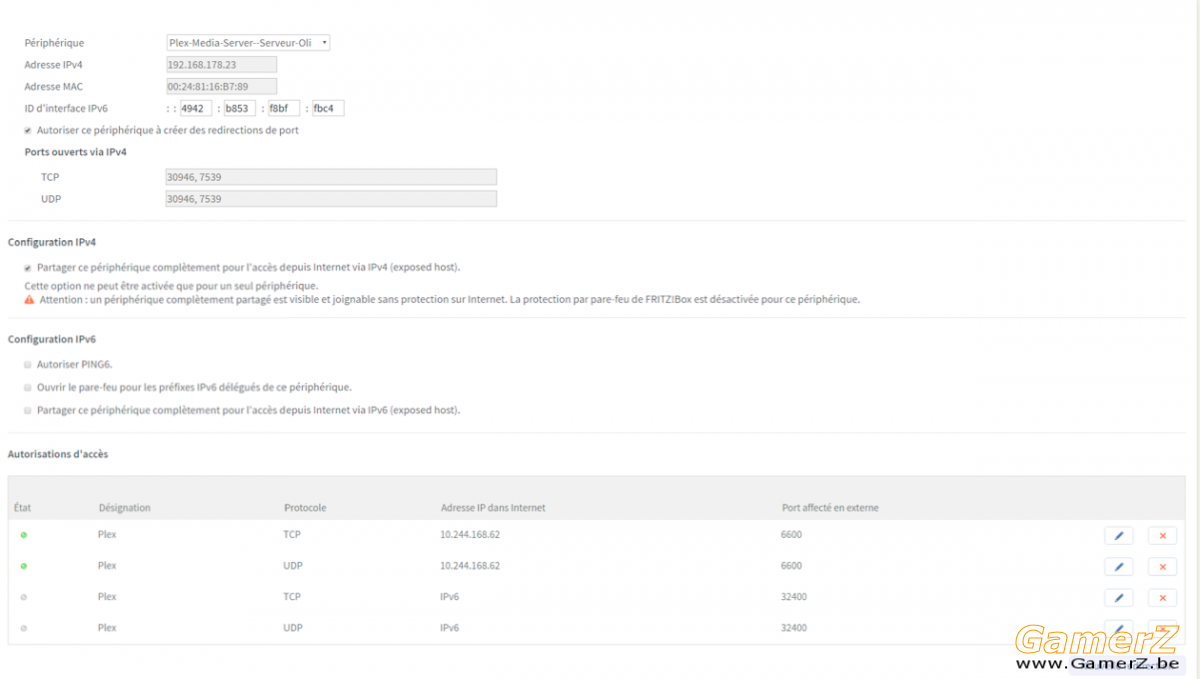Edit the Plex TCP rule on port 6600
Image resolution: width=1200 pixels, height=679 pixels.
pos(1118,535)
